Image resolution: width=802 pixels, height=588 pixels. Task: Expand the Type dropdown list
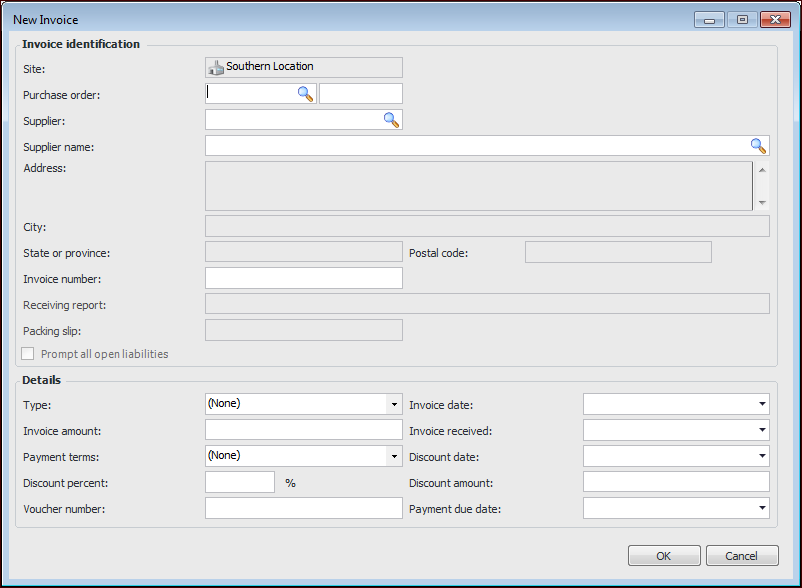pyautogui.click(x=393, y=404)
